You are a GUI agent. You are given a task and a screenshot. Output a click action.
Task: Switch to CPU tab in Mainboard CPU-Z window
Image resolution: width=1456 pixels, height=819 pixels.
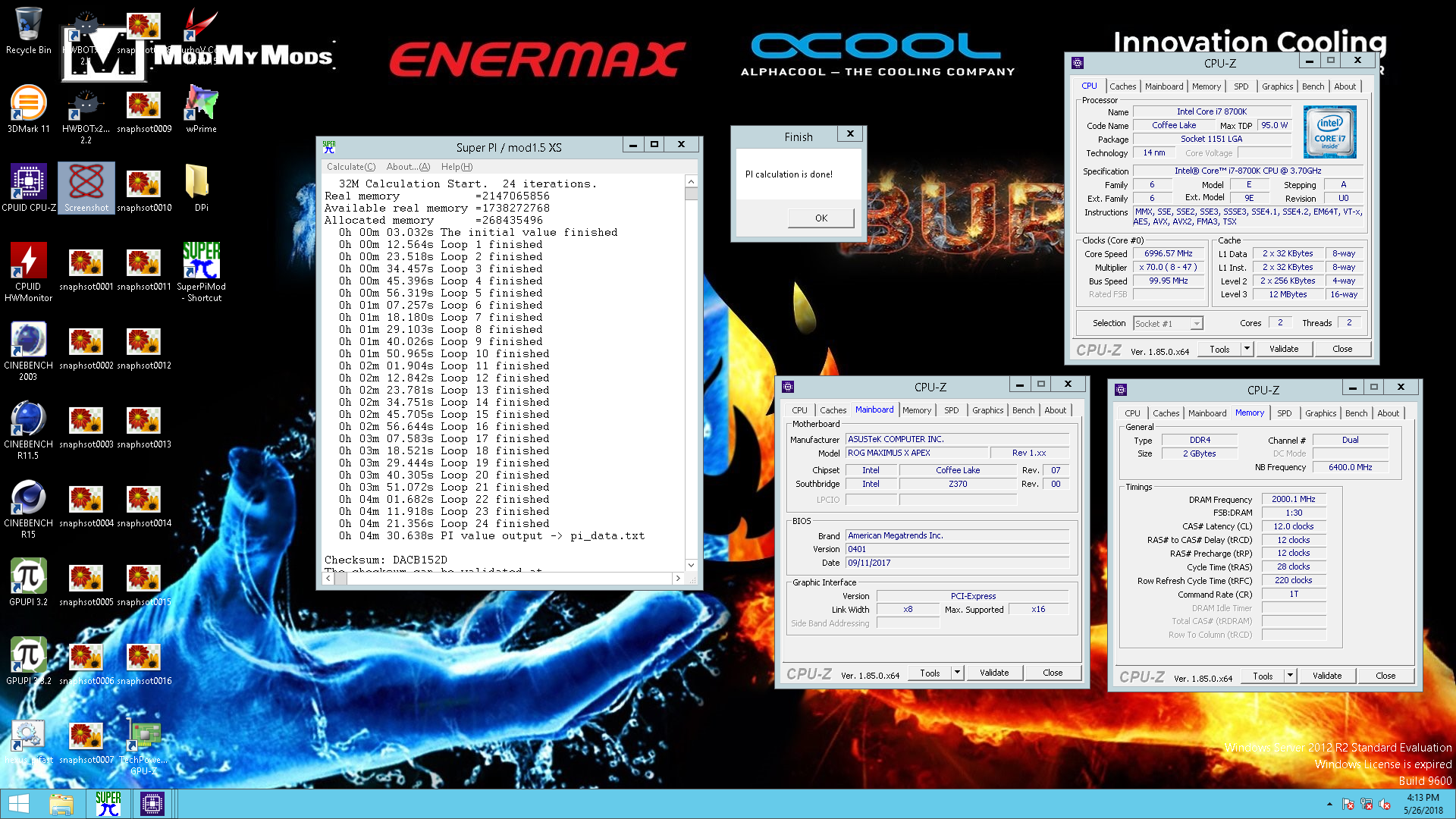point(799,410)
